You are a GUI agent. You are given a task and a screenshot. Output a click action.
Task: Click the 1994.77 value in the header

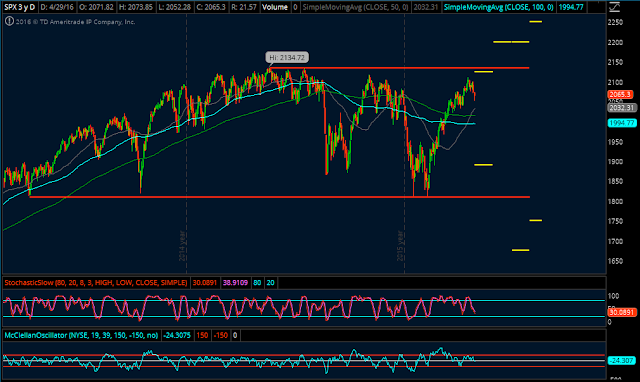pyautogui.click(x=571, y=7)
